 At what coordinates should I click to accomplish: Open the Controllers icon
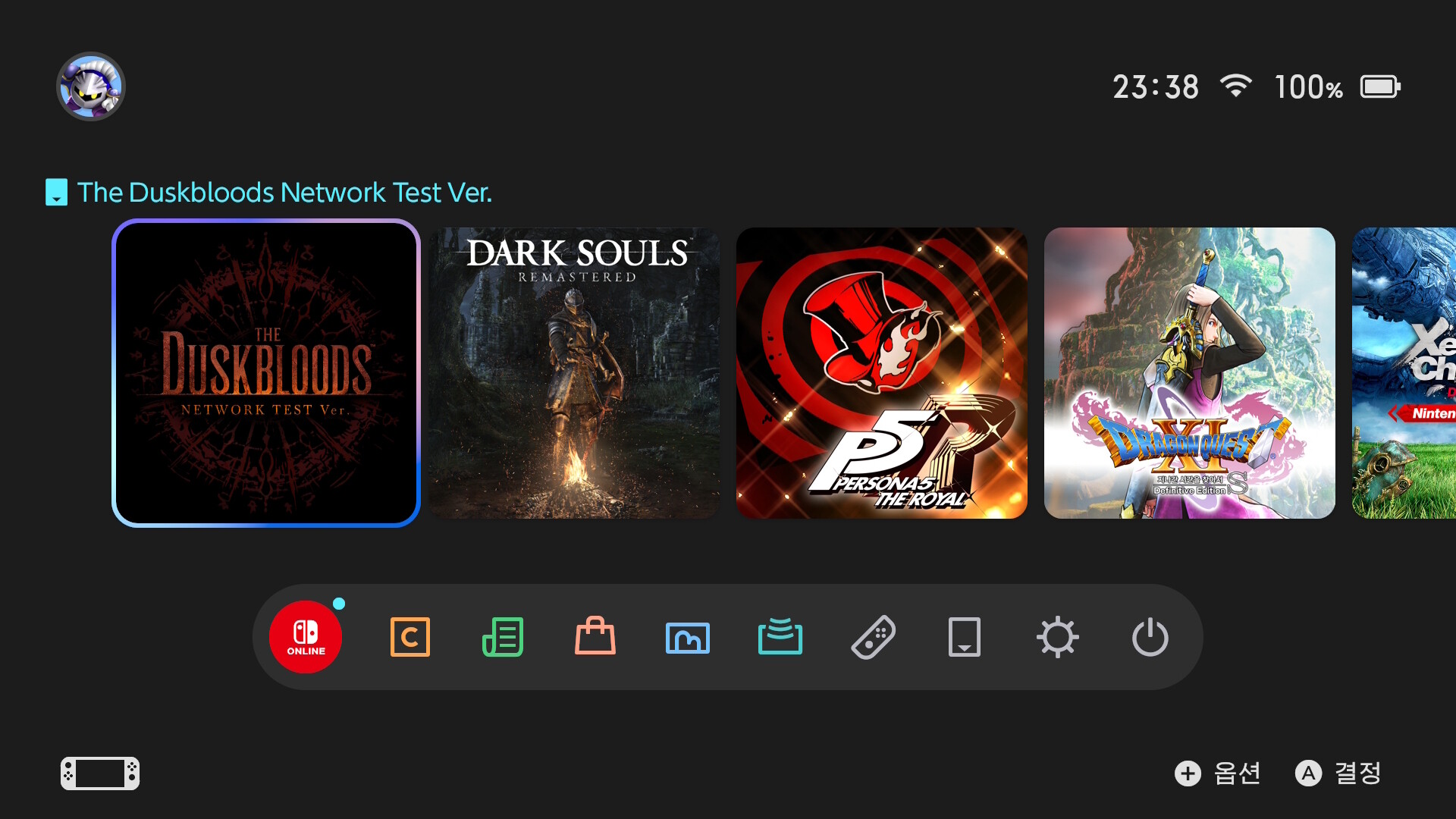coord(873,637)
